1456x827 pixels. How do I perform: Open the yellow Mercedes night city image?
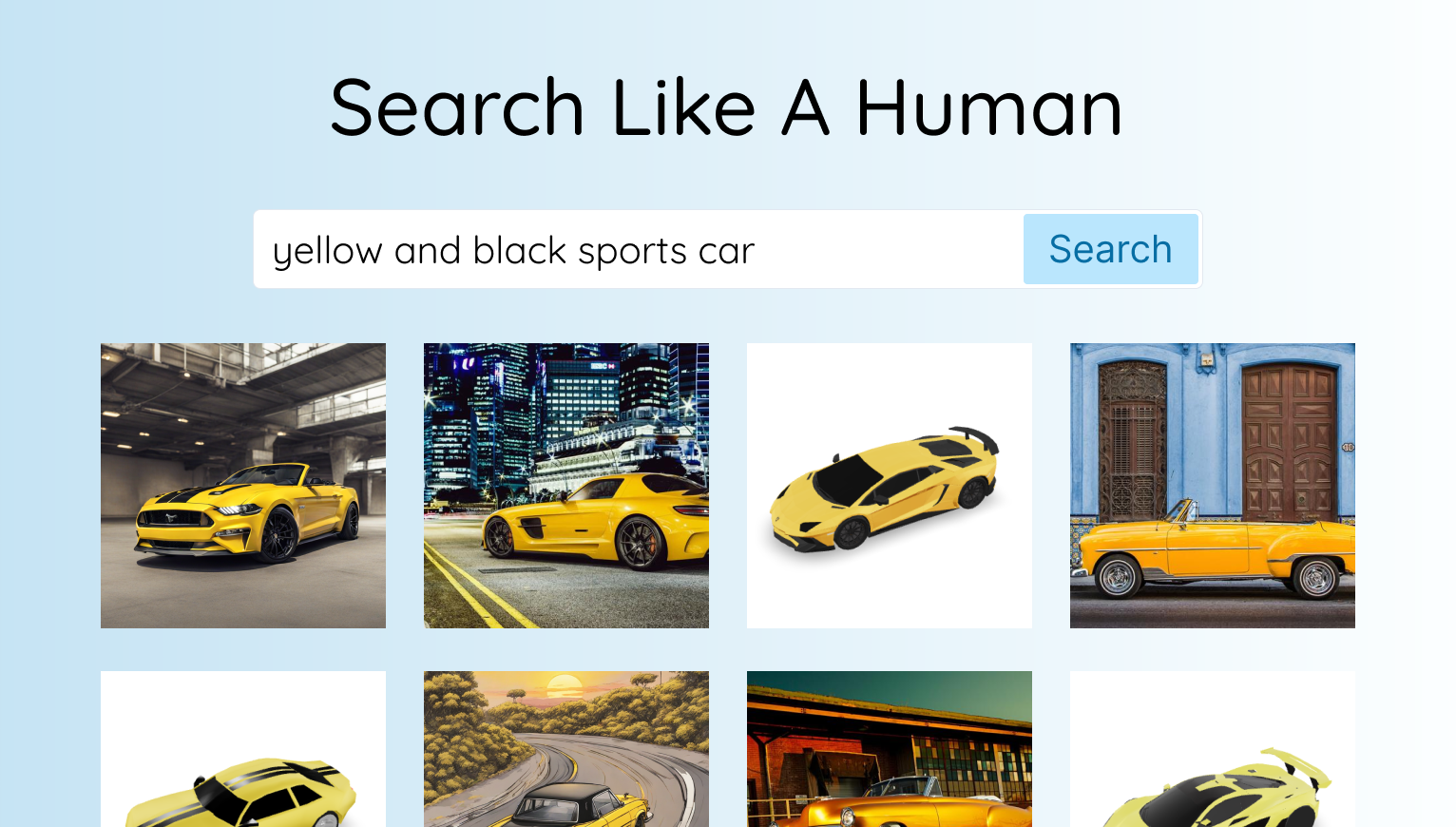tap(566, 486)
